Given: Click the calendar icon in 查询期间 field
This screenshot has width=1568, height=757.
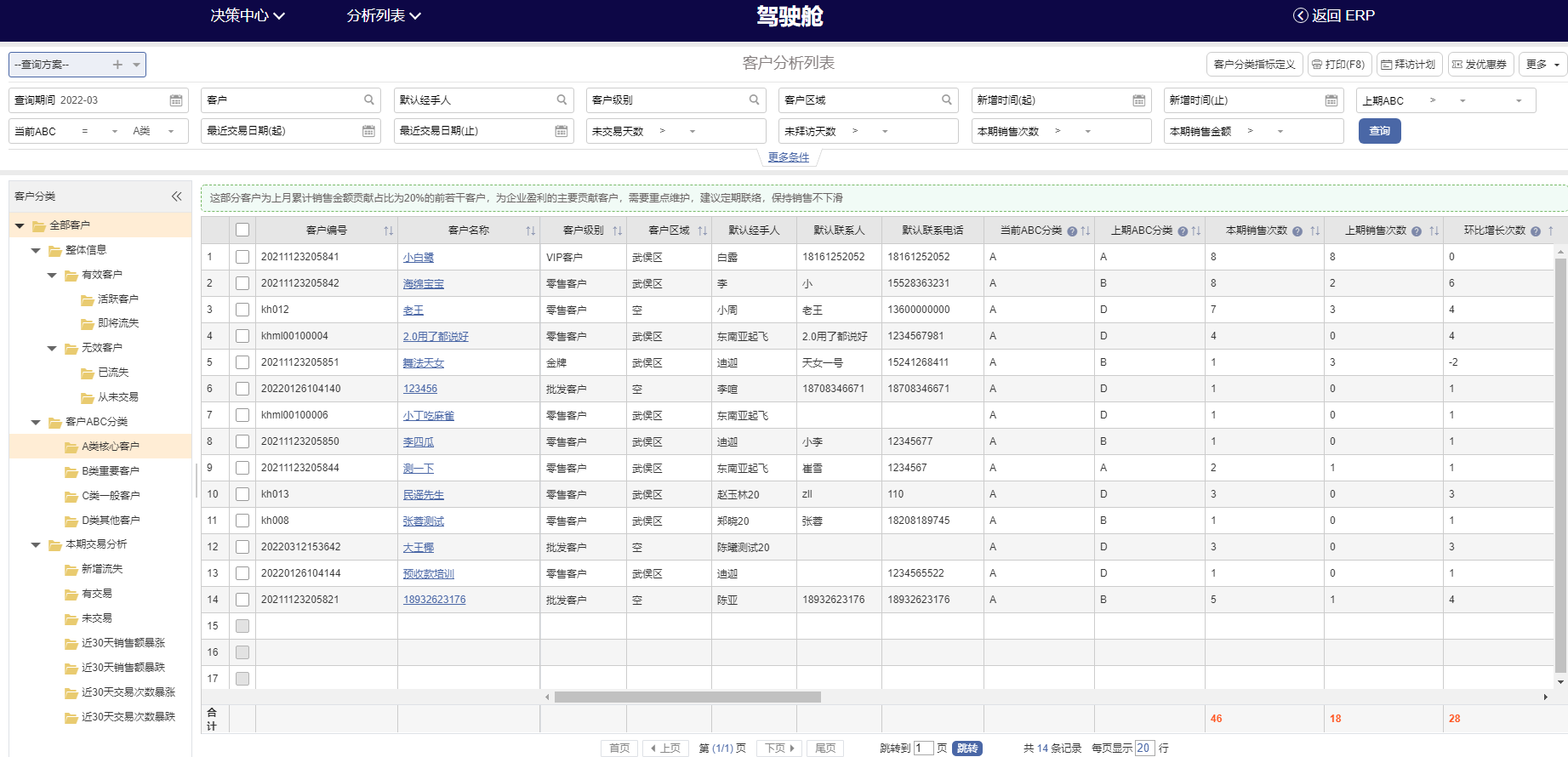Looking at the screenshot, I should point(176,100).
